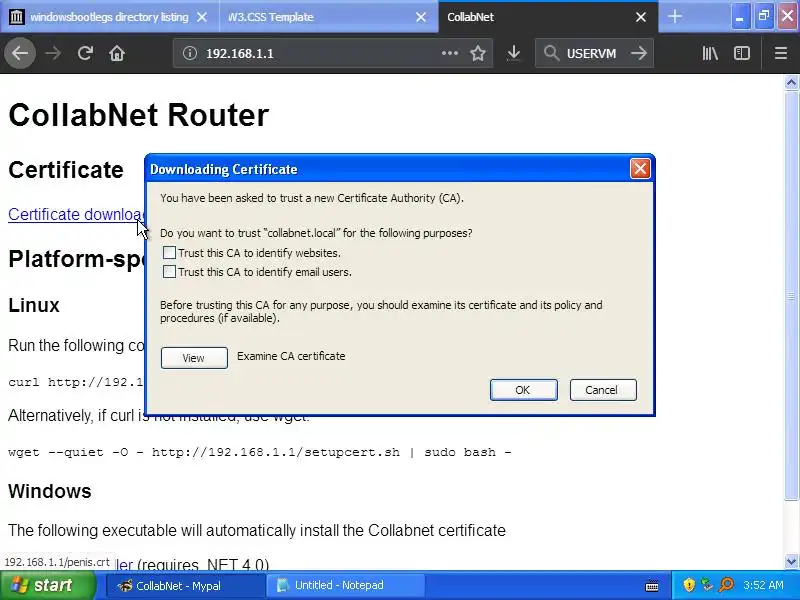The height and width of the screenshot is (600, 800).
Task: Click the search magnifier icon
Action: [x=551, y=53]
